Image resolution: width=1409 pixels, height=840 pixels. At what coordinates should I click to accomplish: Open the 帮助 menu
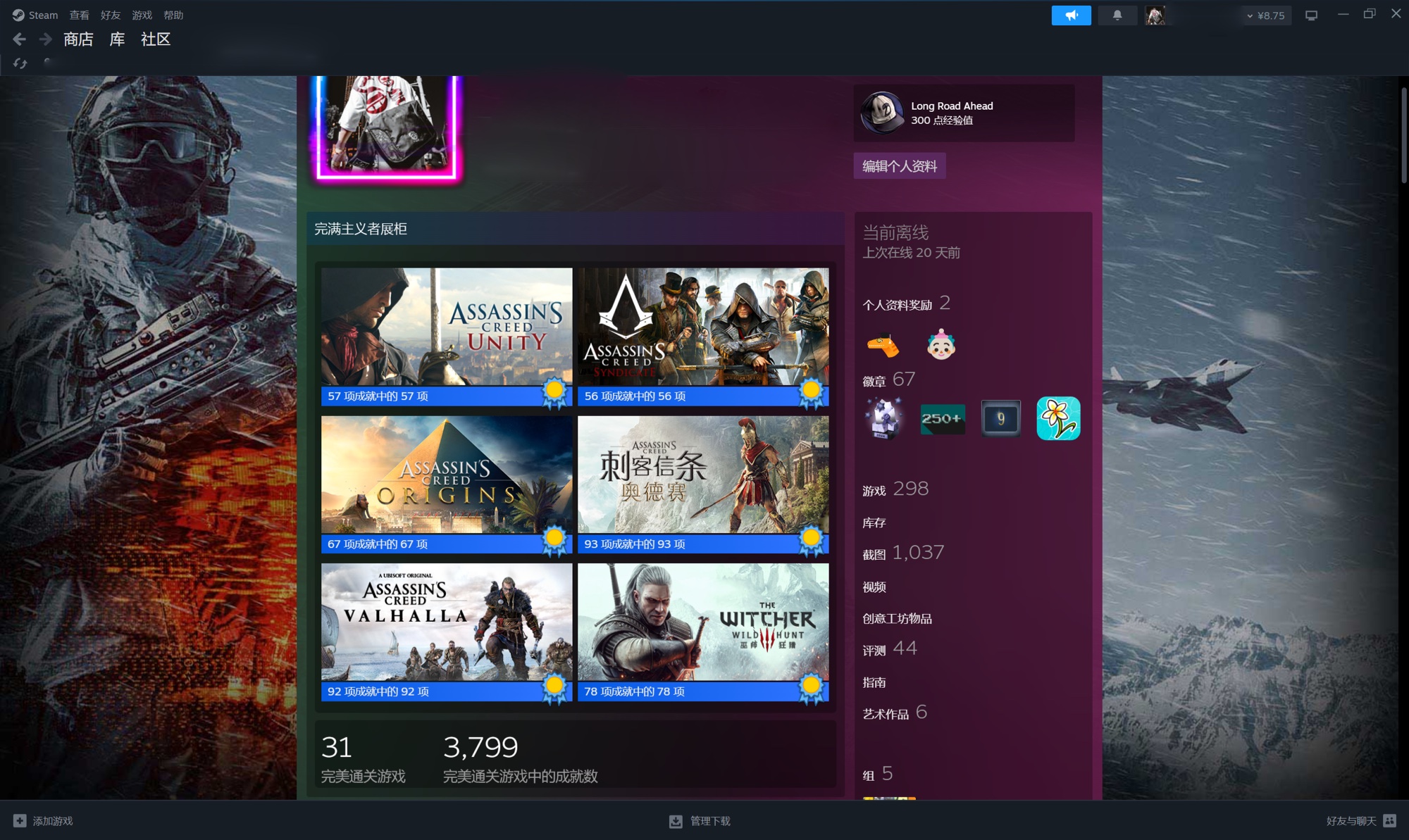[173, 15]
